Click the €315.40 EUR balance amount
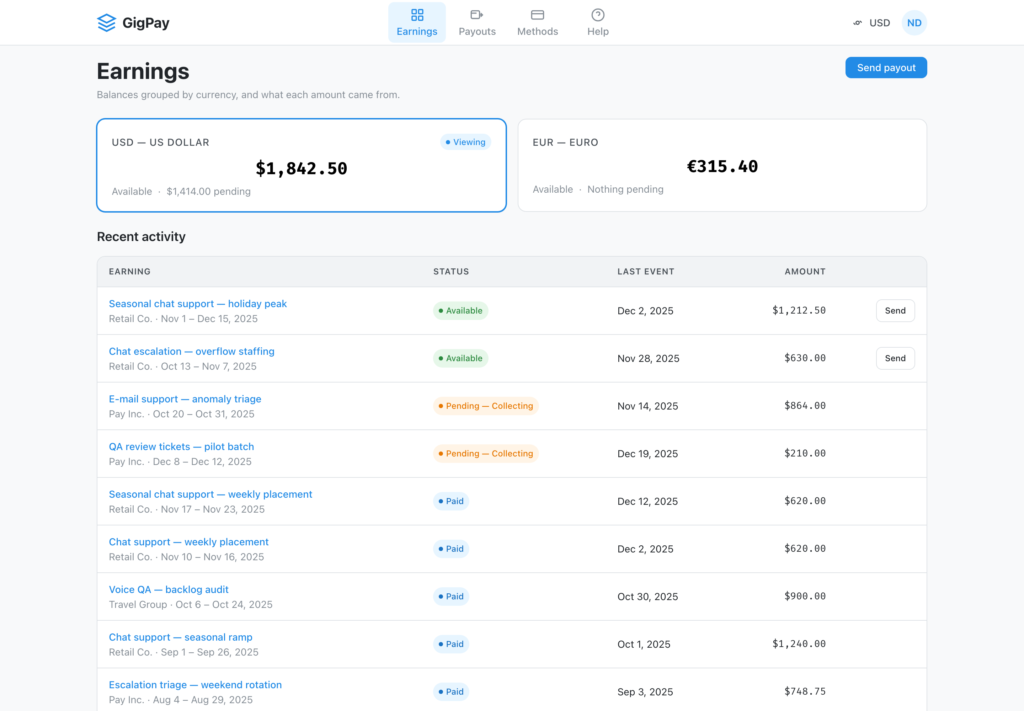 click(722, 166)
